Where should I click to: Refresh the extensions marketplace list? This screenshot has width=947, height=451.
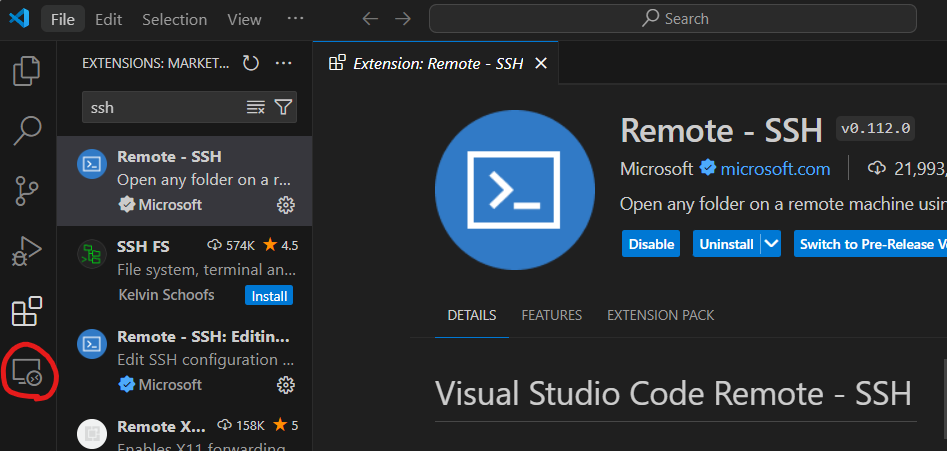click(x=251, y=63)
